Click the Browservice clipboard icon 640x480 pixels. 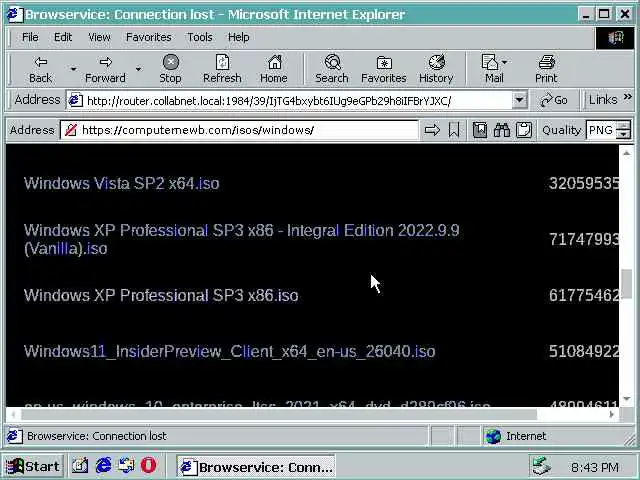click(x=524, y=130)
